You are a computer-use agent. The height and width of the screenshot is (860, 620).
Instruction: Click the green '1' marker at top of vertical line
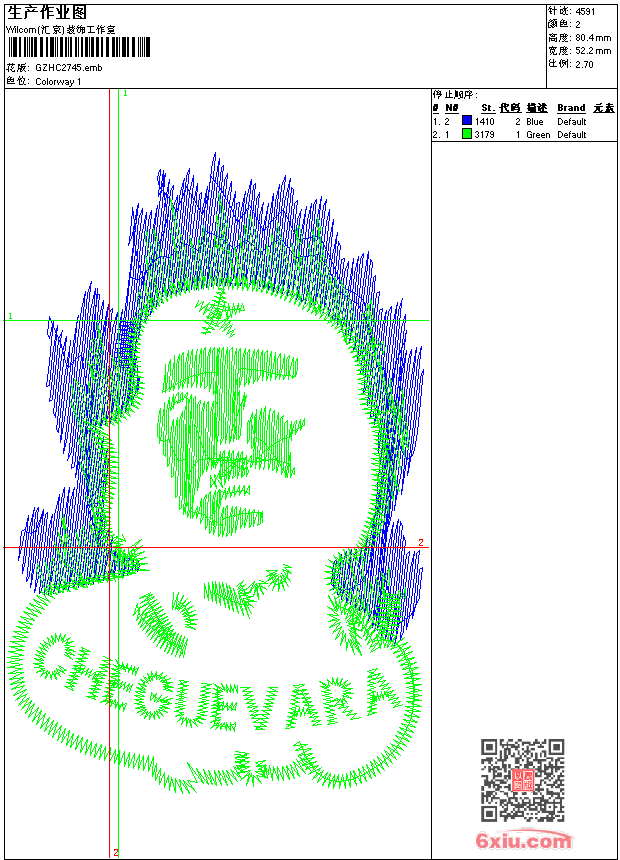click(x=125, y=94)
